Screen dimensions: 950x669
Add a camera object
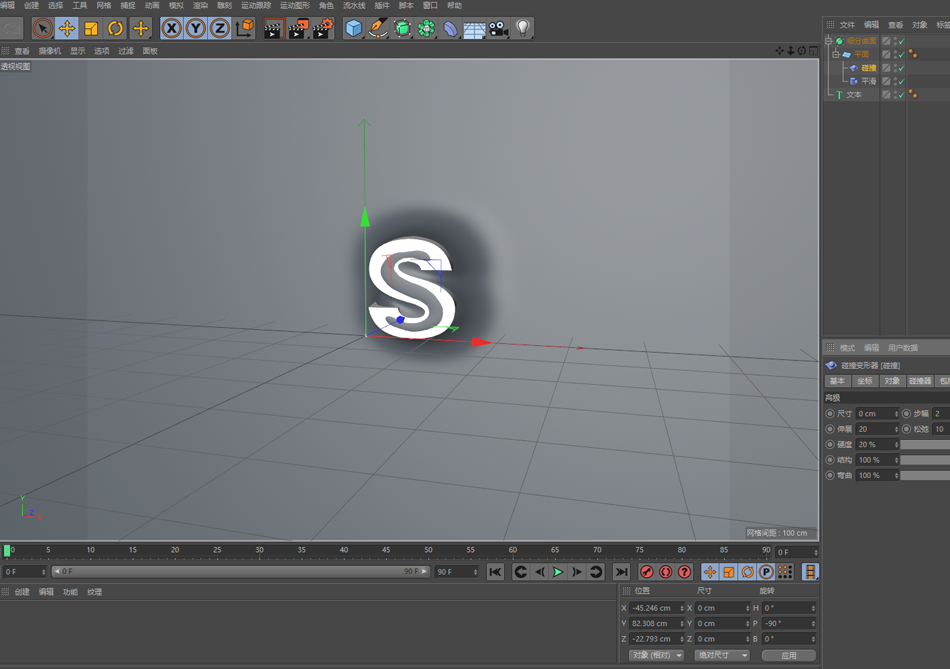[x=498, y=28]
